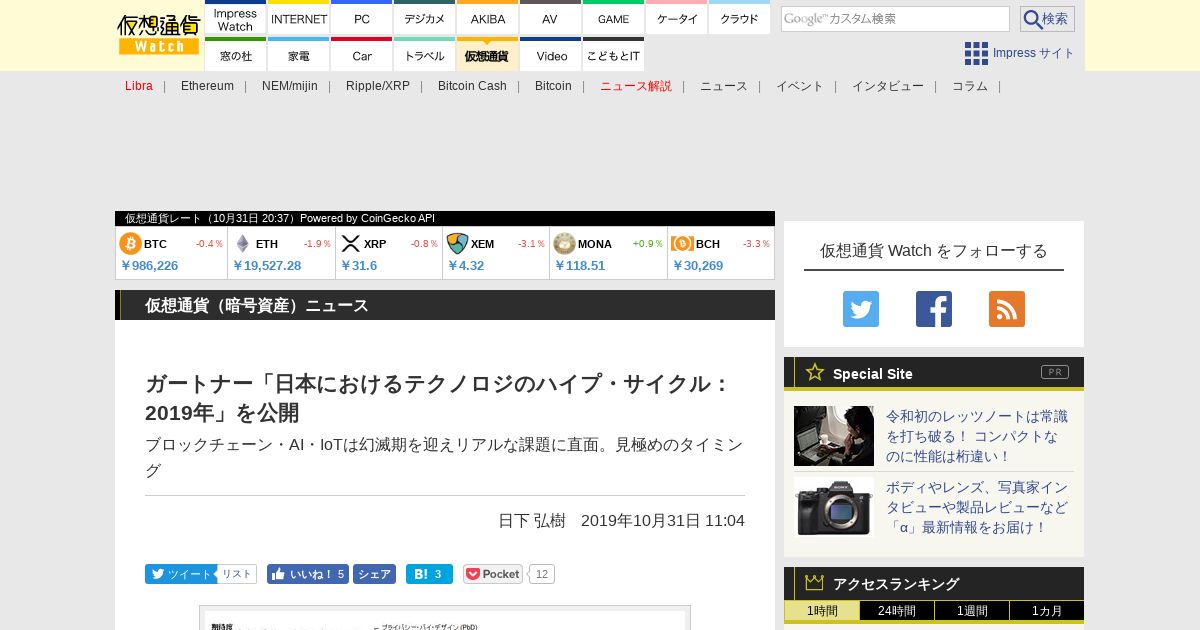1200x630 pixels.
Task: Click the 仮想通貨 Watch site logo
Action: coord(159,34)
